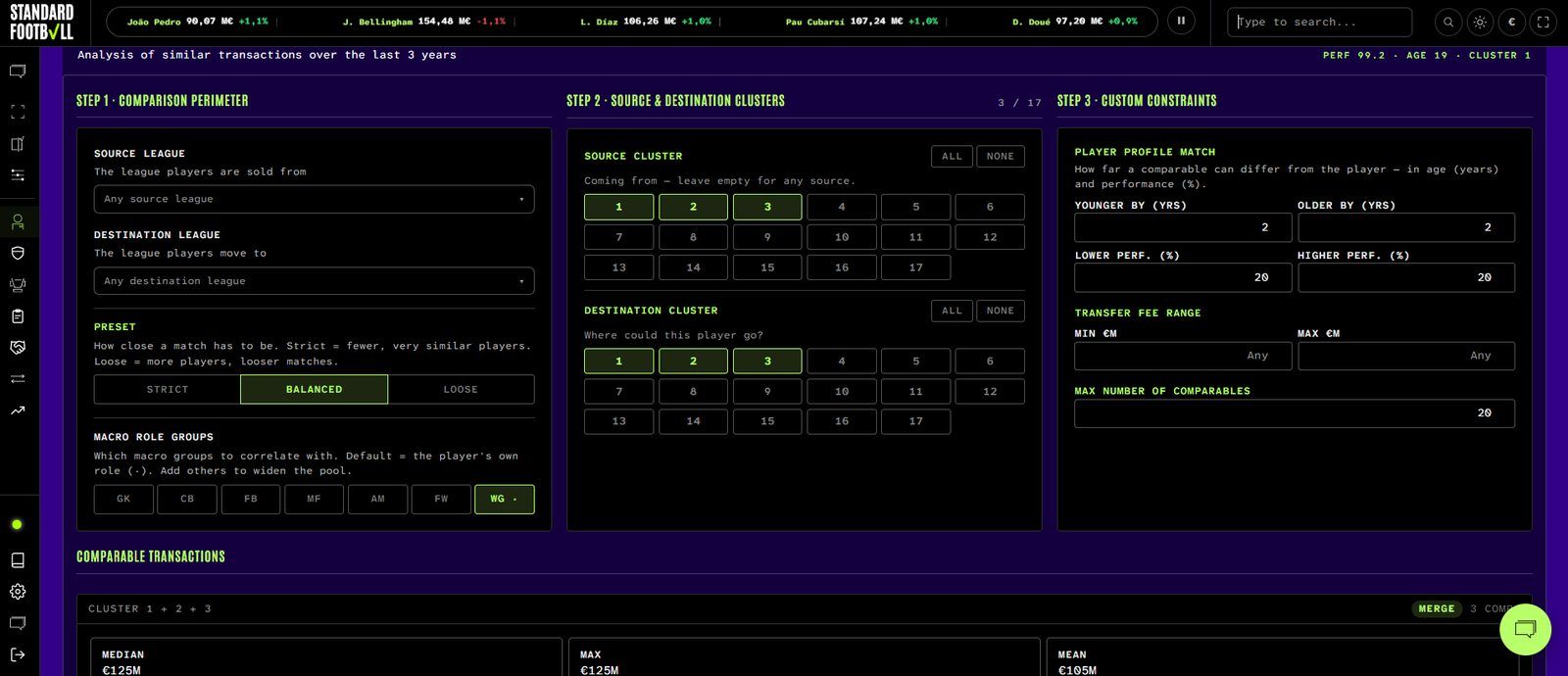Click ALL for Source Cluster
The width and height of the screenshot is (1568, 676).
click(x=952, y=157)
